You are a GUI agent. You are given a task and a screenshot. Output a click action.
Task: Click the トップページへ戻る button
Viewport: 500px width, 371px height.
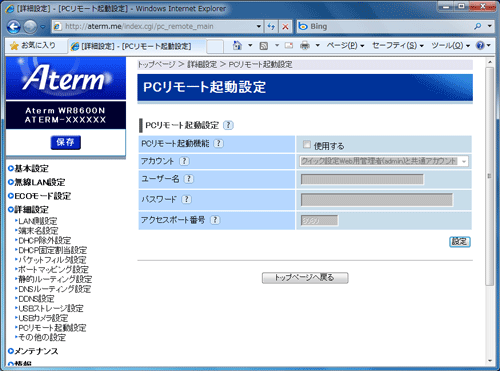tap(305, 278)
